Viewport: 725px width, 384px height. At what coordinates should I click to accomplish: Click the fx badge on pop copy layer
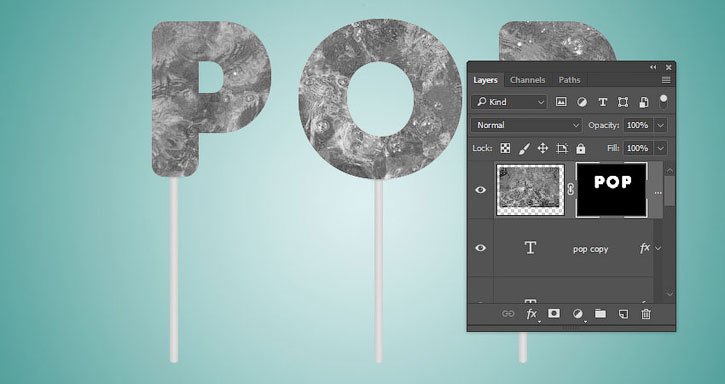tap(645, 248)
